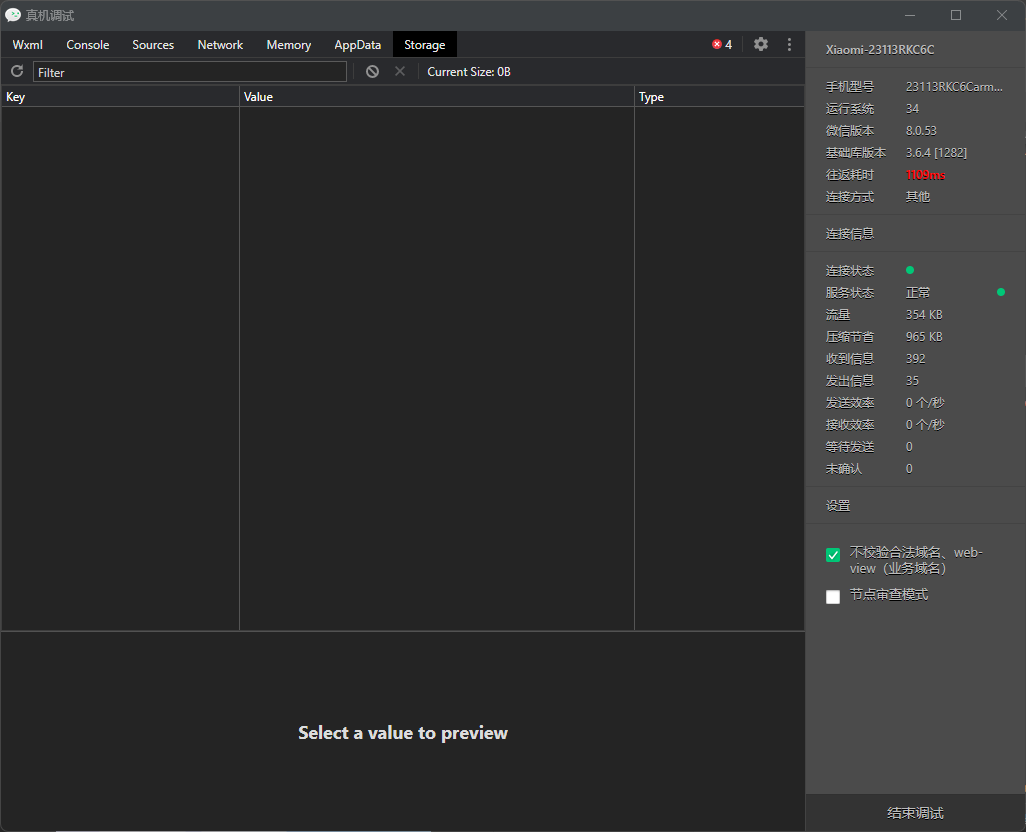Click the 连接方式 value 其他
The width and height of the screenshot is (1026, 832).
(917, 197)
